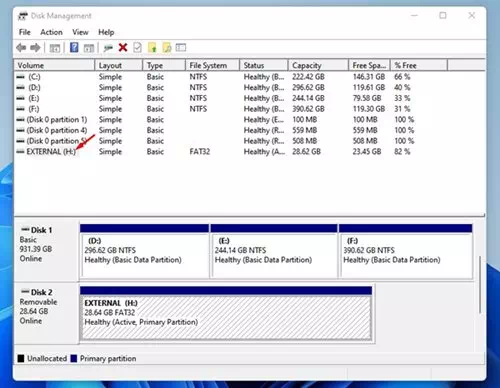Select the (Disk 0 partition 1) row
The image size is (500, 388).
[x=249, y=119]
